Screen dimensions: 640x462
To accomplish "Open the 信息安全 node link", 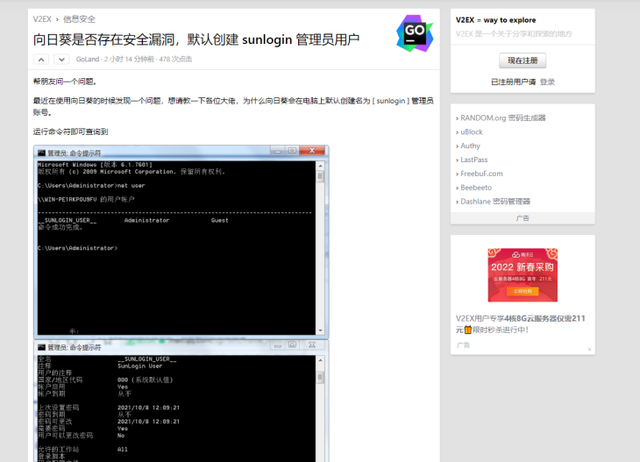I will tap(80, 18).
